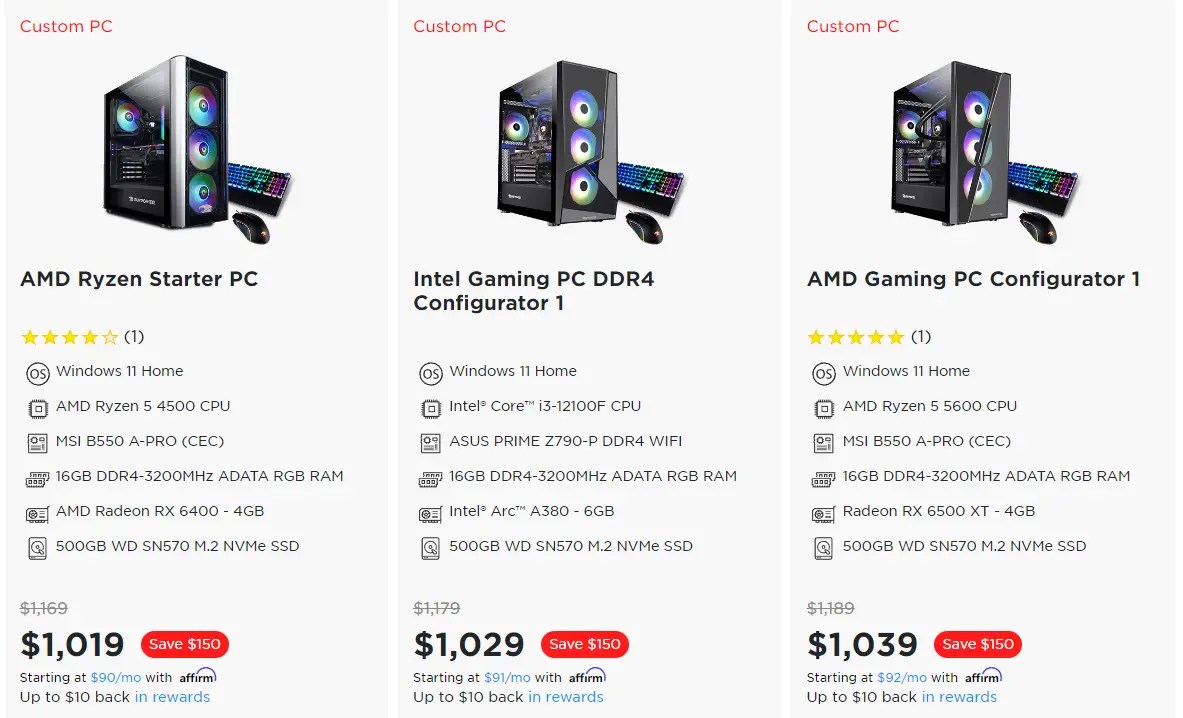Click the RAM icon on Intel Gaming PC DDR4 listing
1183x718 pixels.
point(430,477)
